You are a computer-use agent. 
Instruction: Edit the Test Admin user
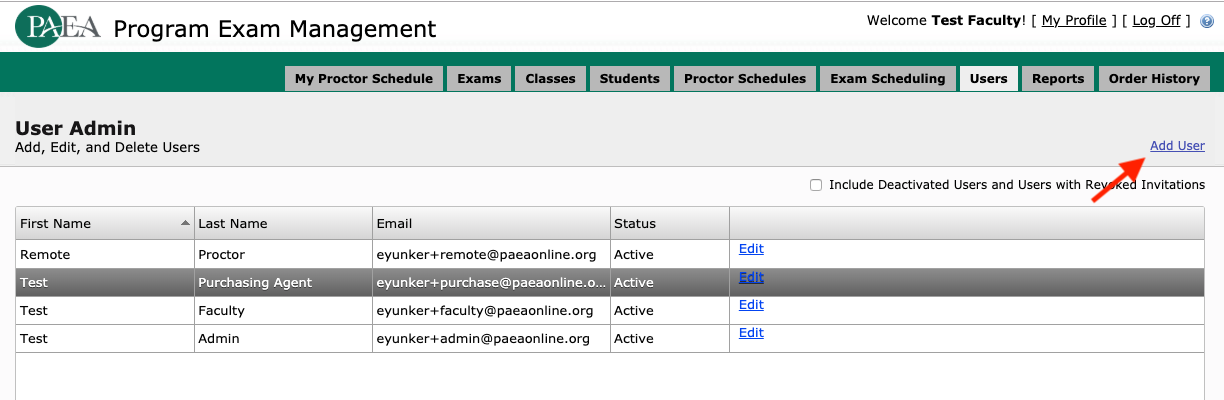pyautogui.click(x=751, y=333)
